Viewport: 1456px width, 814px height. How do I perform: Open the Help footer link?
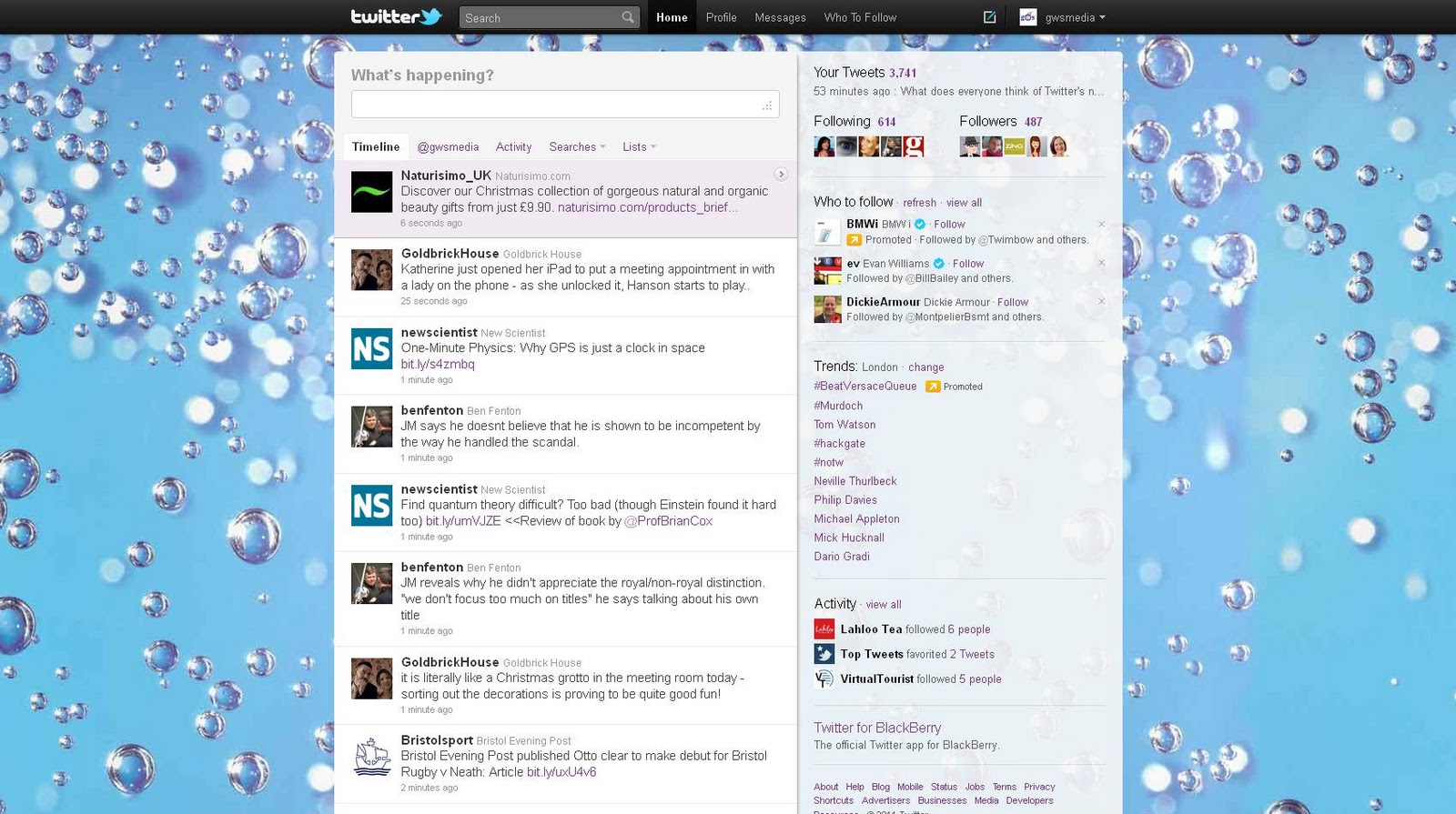point(854,787)
